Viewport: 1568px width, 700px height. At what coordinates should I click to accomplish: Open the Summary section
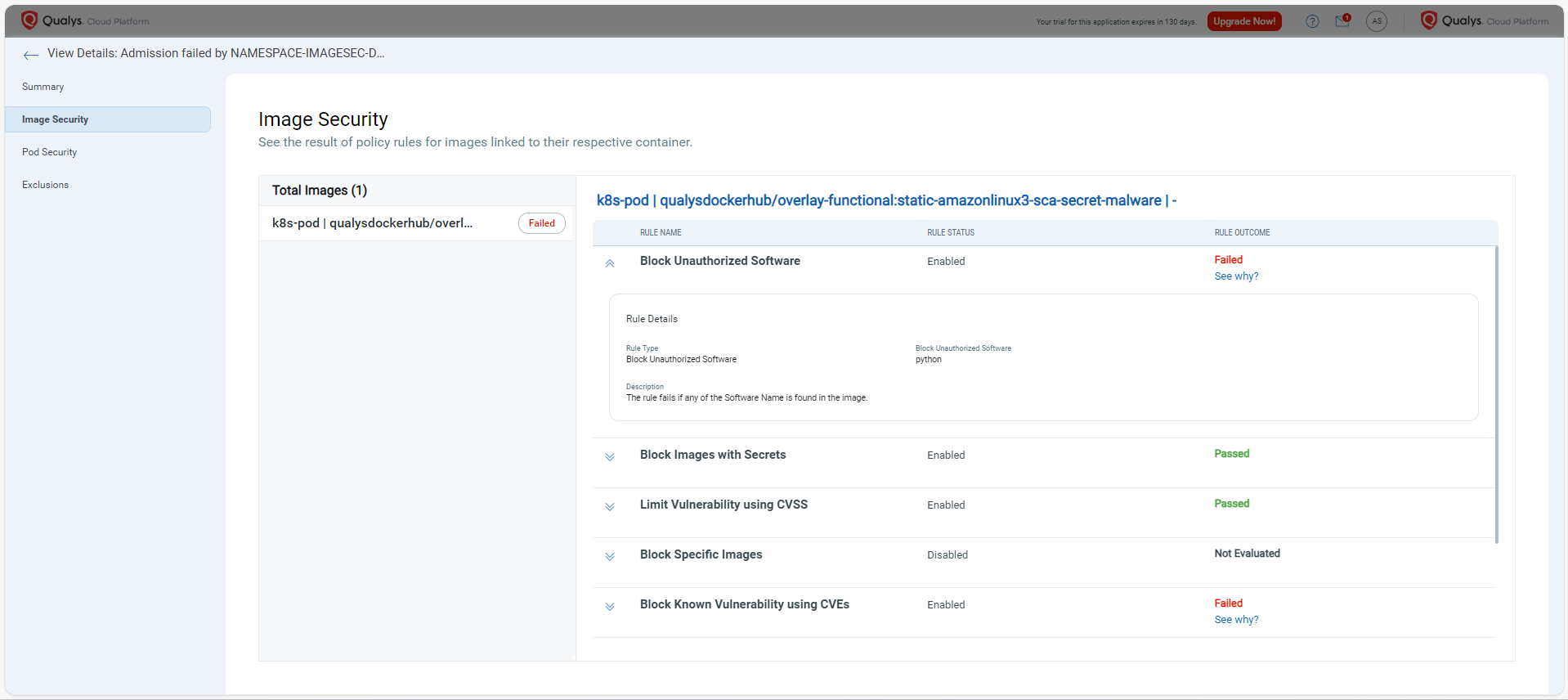(x=43, y=87)
